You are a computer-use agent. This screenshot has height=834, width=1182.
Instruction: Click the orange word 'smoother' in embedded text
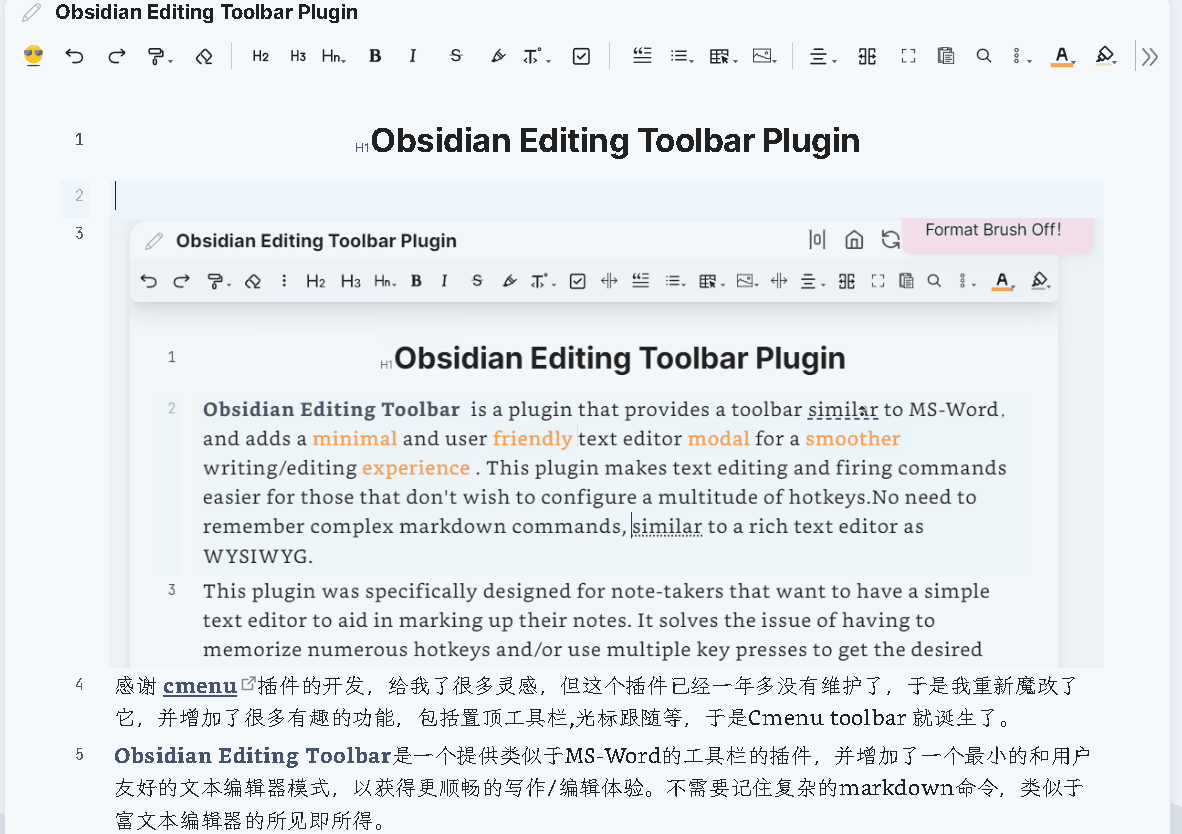tap(853, 439)
